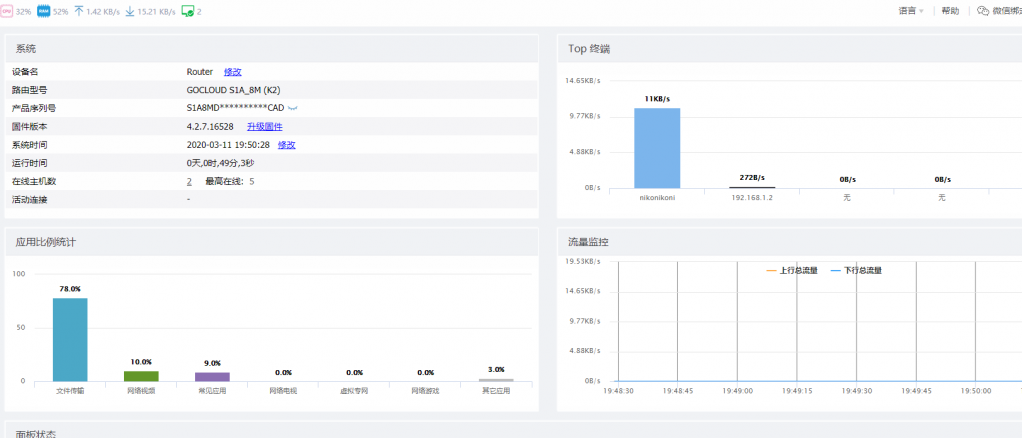Click the 文件传输 78.0% bar
The height and width of the screenshot is (438, 1022).
70,340
